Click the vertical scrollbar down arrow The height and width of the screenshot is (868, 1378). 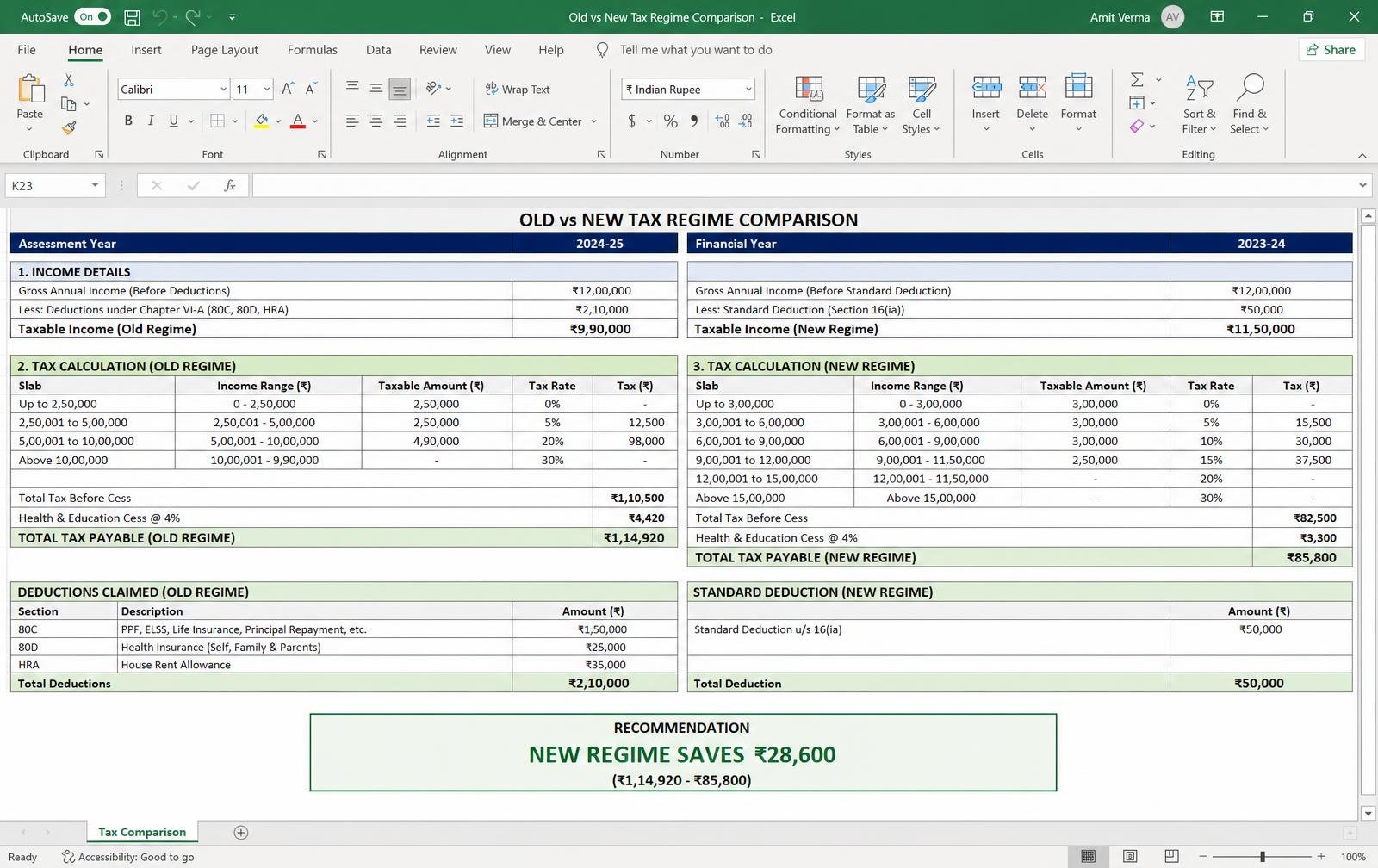1368,813
